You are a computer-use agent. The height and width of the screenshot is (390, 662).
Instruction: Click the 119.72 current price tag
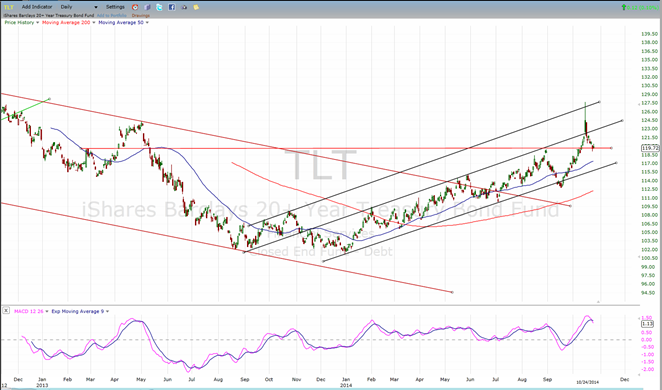[650, 148]
